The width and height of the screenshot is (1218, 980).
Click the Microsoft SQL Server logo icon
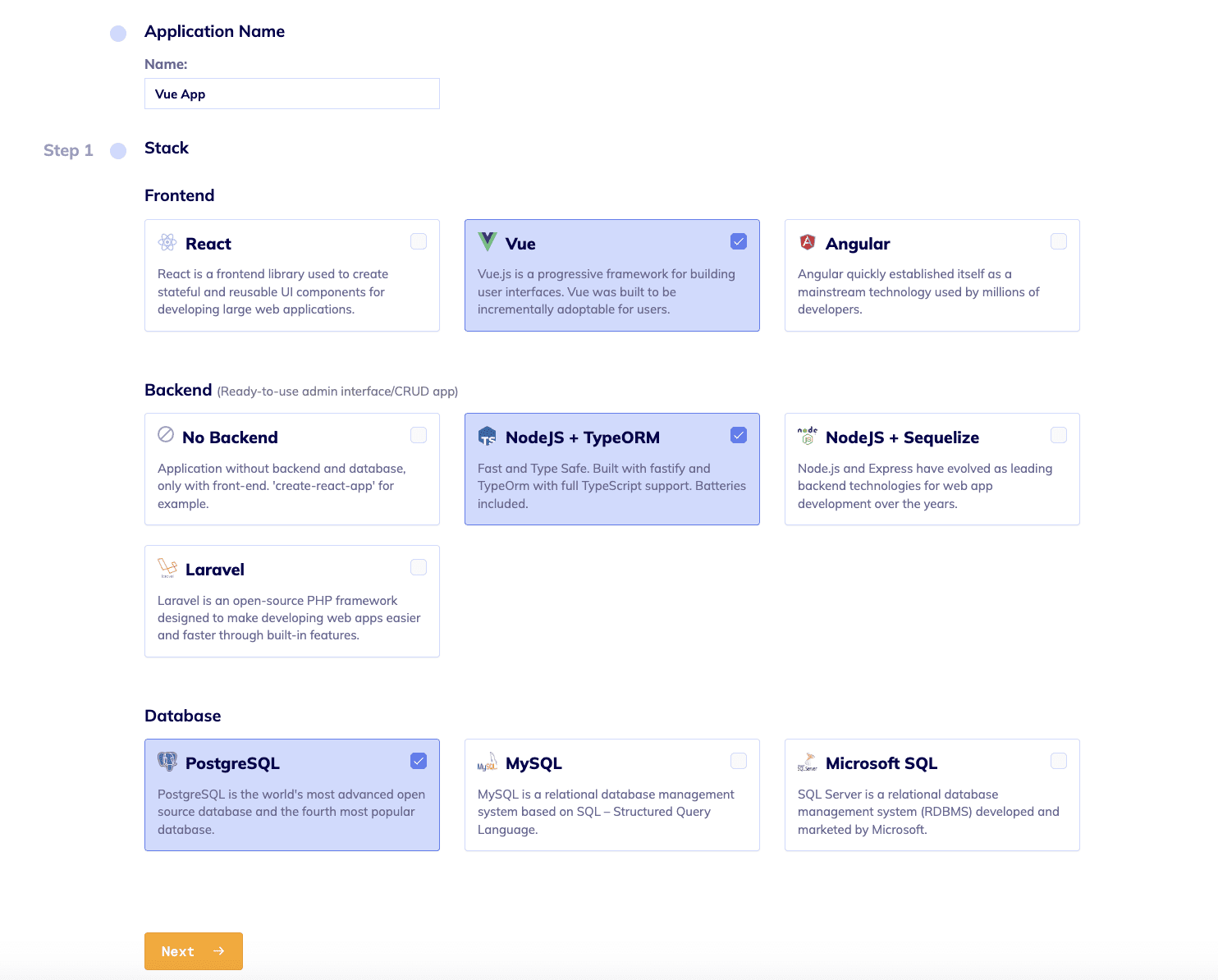808,762
